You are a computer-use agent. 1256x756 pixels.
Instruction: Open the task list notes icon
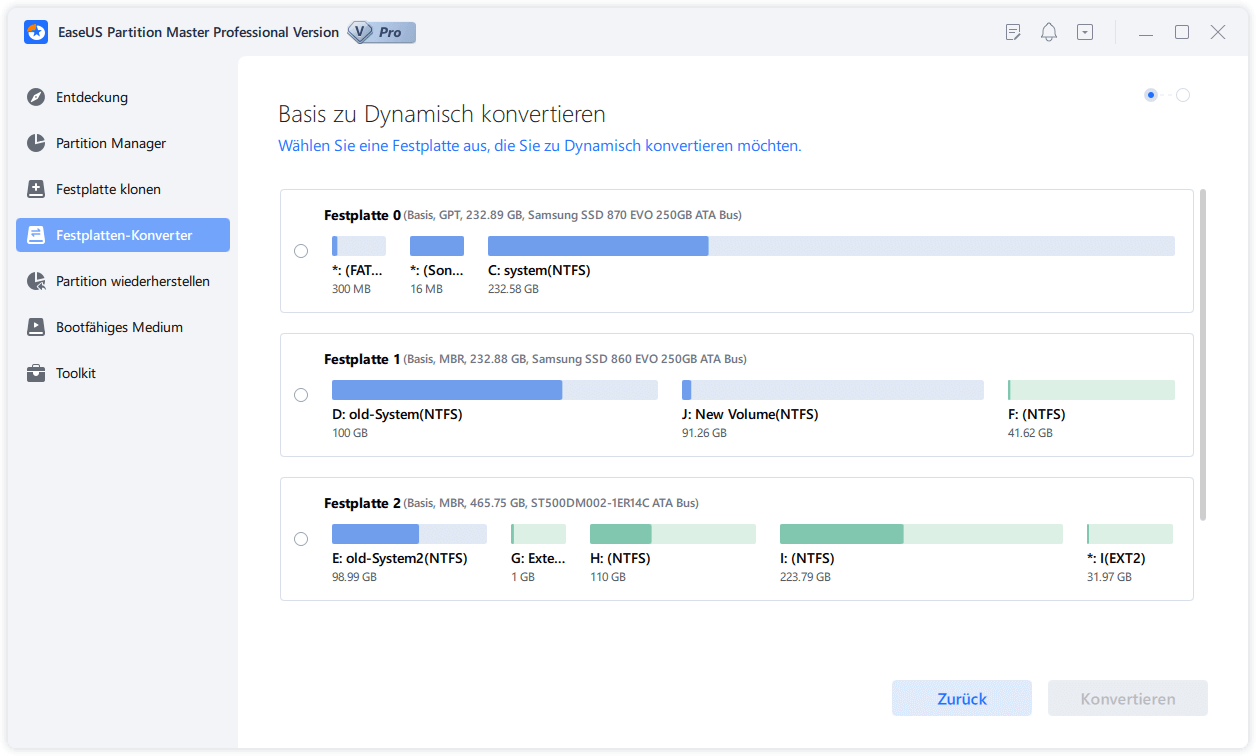point(1013,32)
